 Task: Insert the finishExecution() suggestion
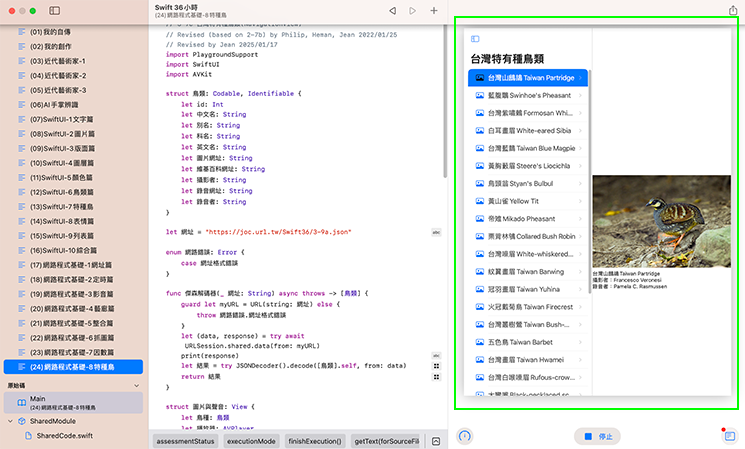pyautogui.click(x=316, y=441)
